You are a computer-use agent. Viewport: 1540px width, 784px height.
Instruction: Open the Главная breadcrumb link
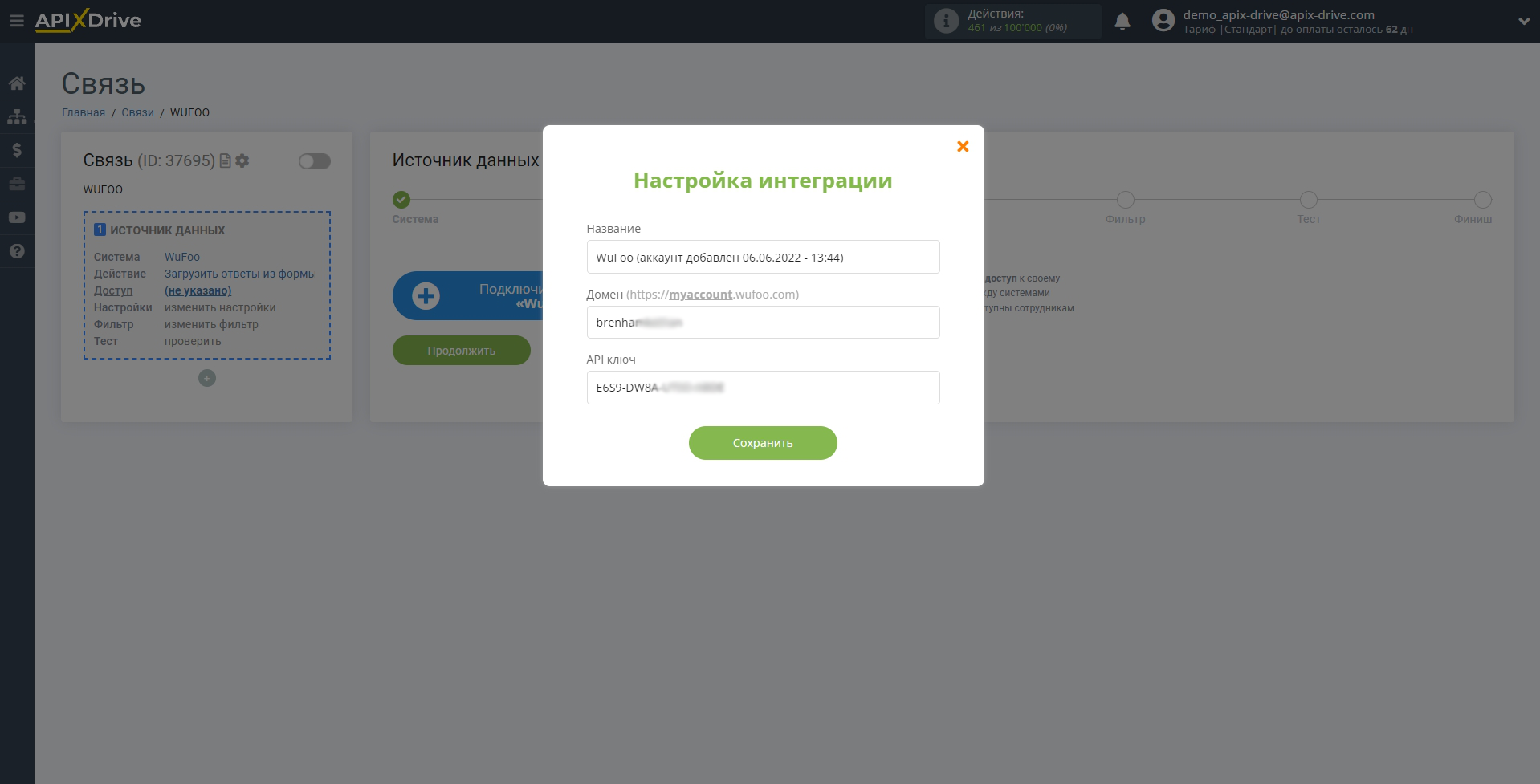[84, 112]
